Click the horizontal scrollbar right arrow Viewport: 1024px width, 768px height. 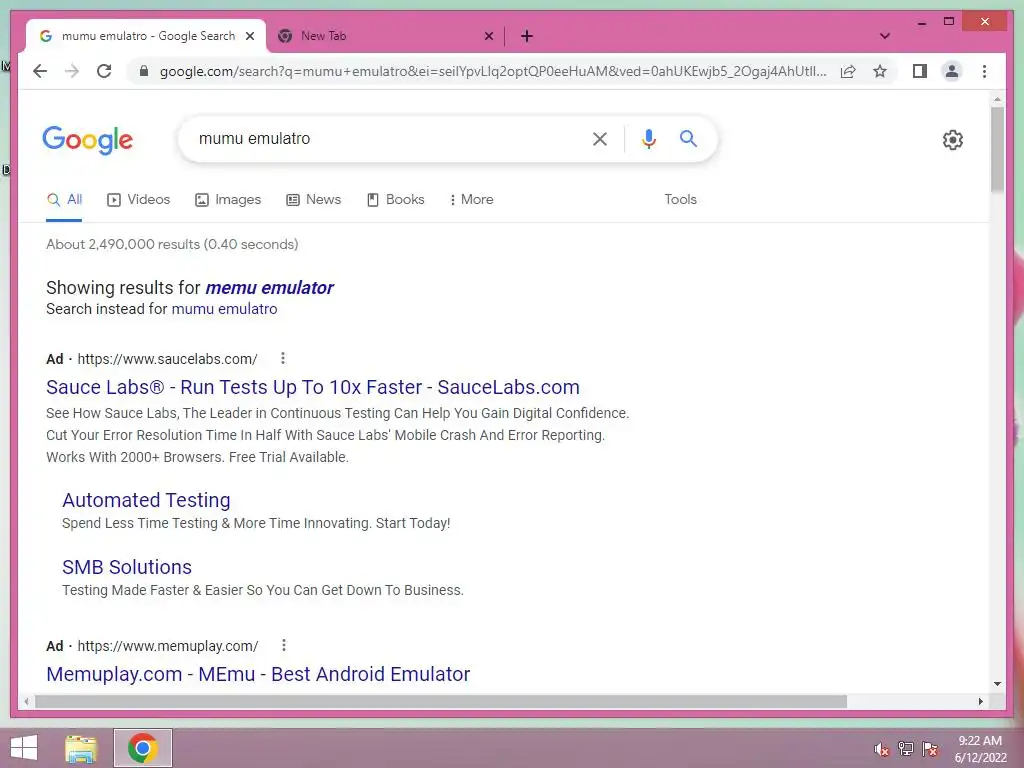980,701
